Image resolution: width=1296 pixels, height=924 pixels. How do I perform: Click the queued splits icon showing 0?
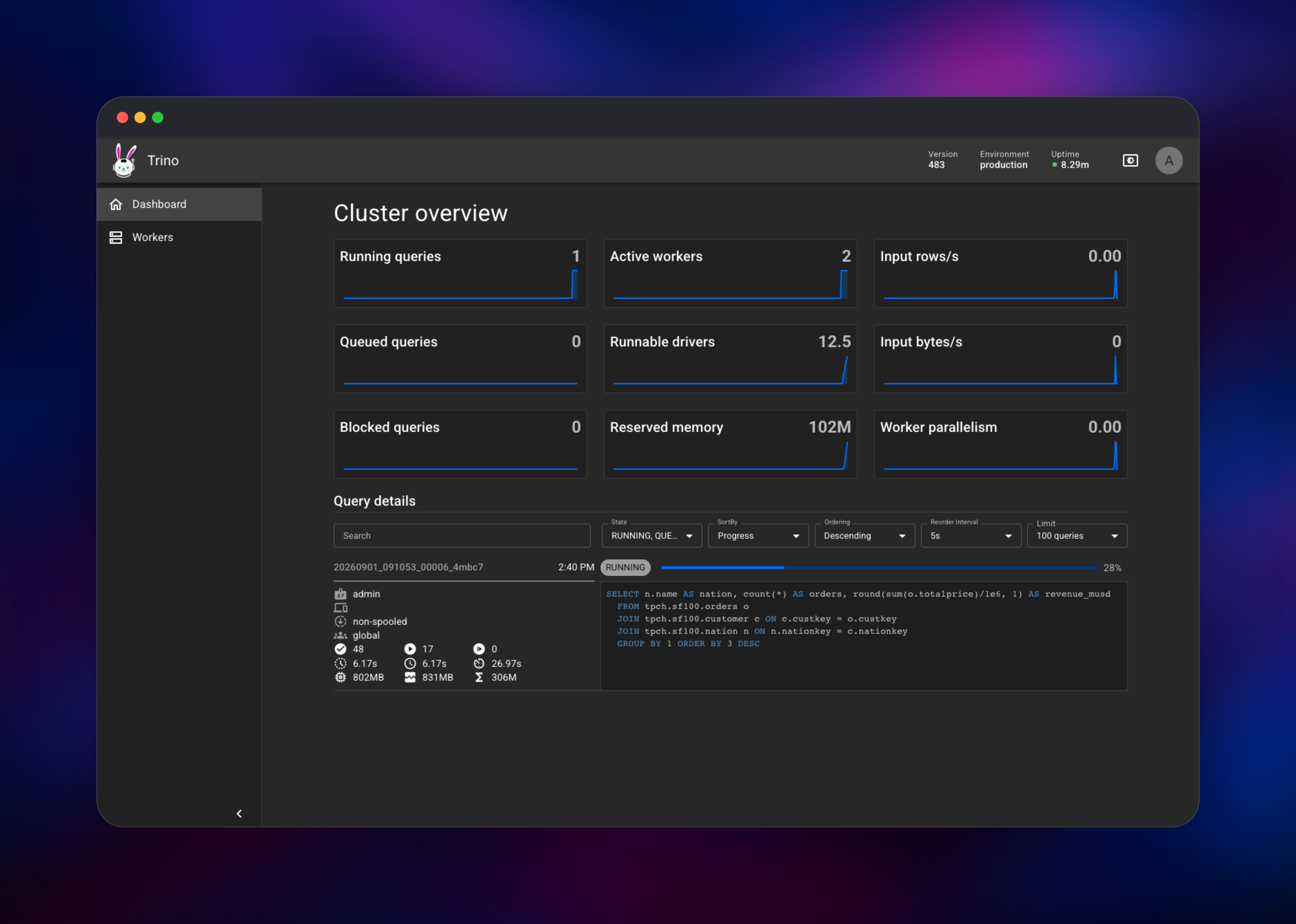click(x=479, y=649)
